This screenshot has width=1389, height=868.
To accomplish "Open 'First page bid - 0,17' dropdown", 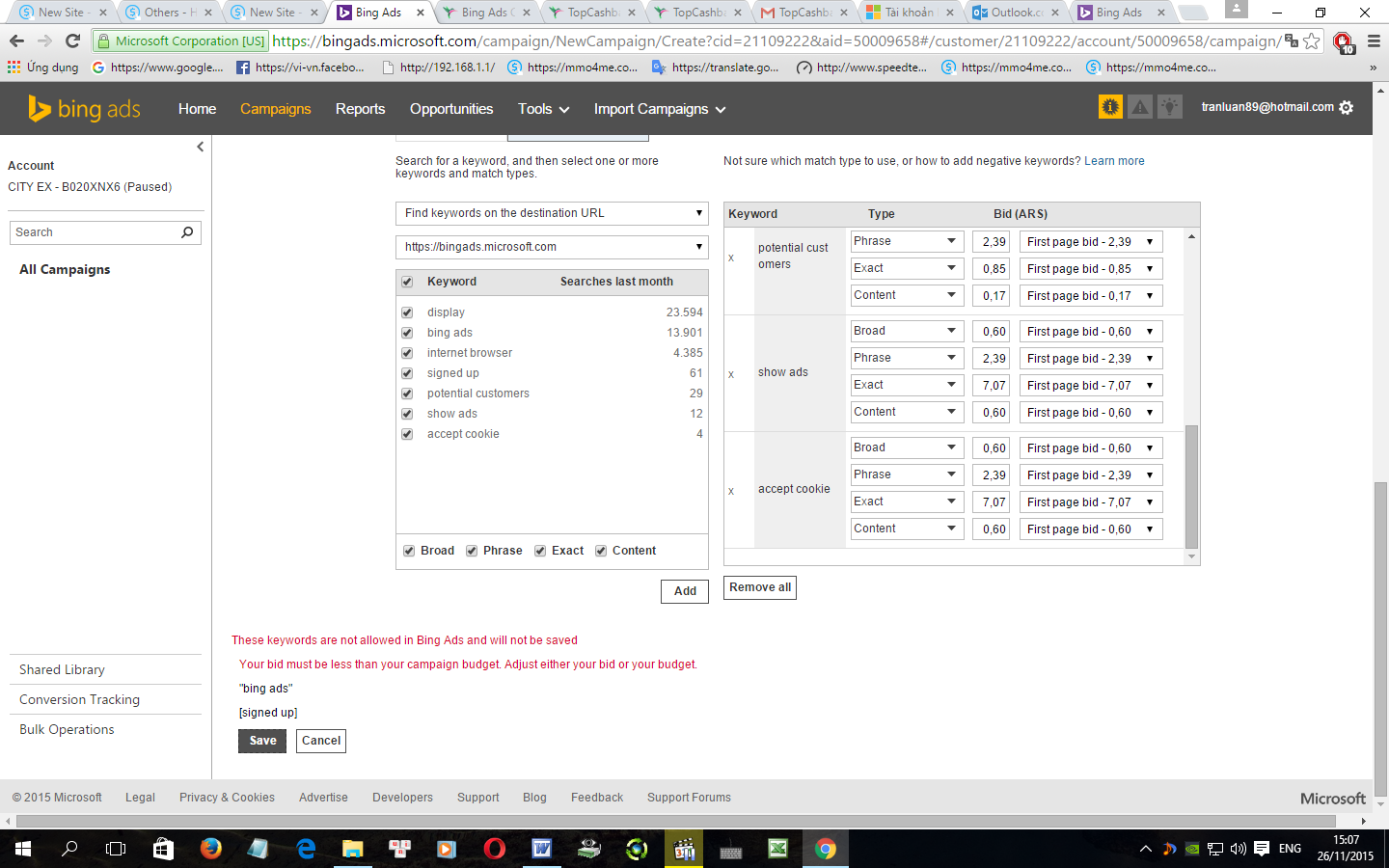I will pyautogui.click(x=1091, y=296).
